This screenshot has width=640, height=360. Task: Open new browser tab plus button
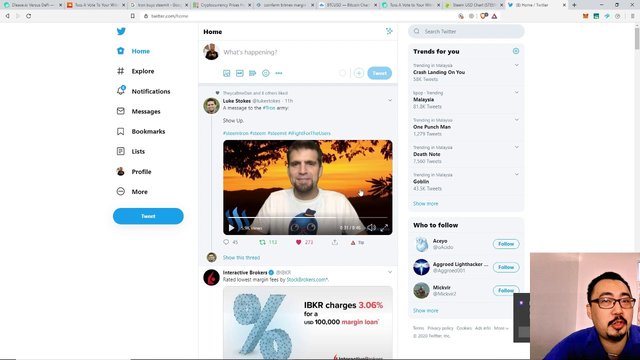coord(574,5)
